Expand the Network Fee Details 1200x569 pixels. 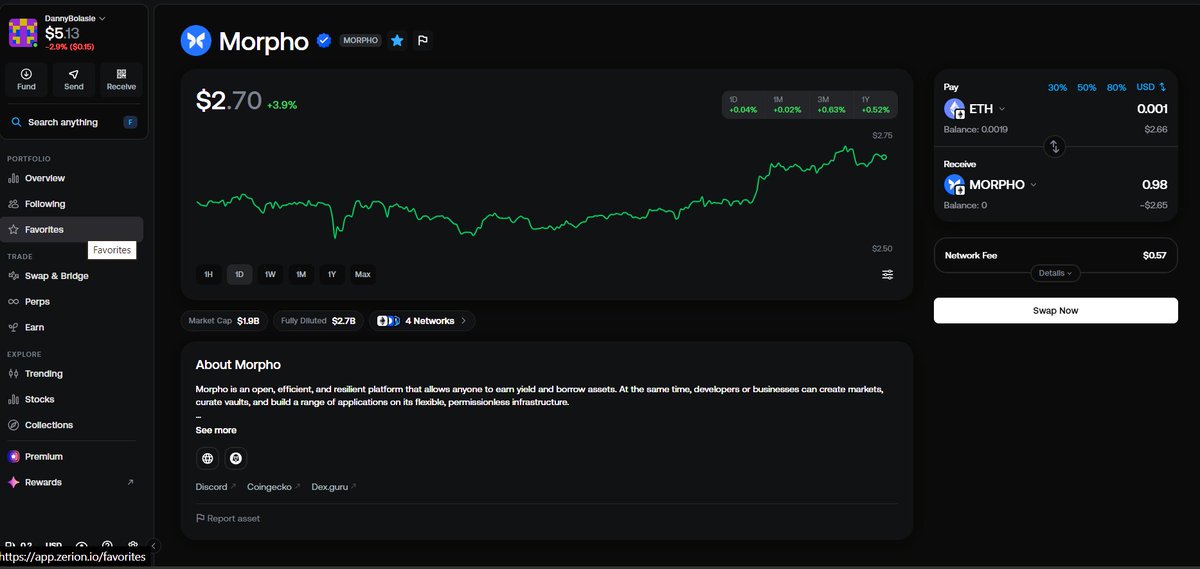pyautogui.click(x=1055, y=273)
